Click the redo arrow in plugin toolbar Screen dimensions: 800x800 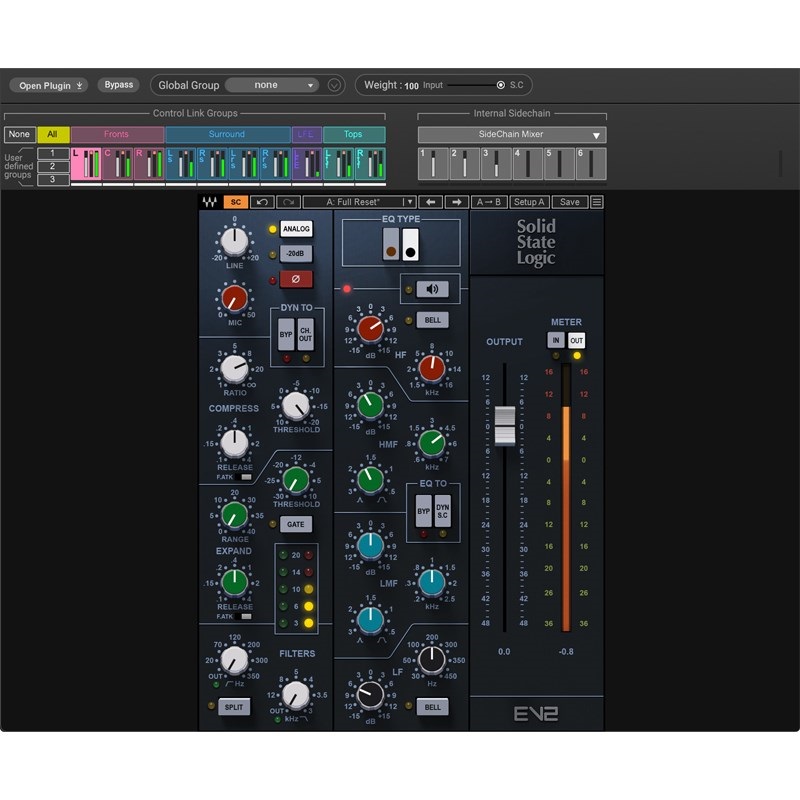click(288, 202)
